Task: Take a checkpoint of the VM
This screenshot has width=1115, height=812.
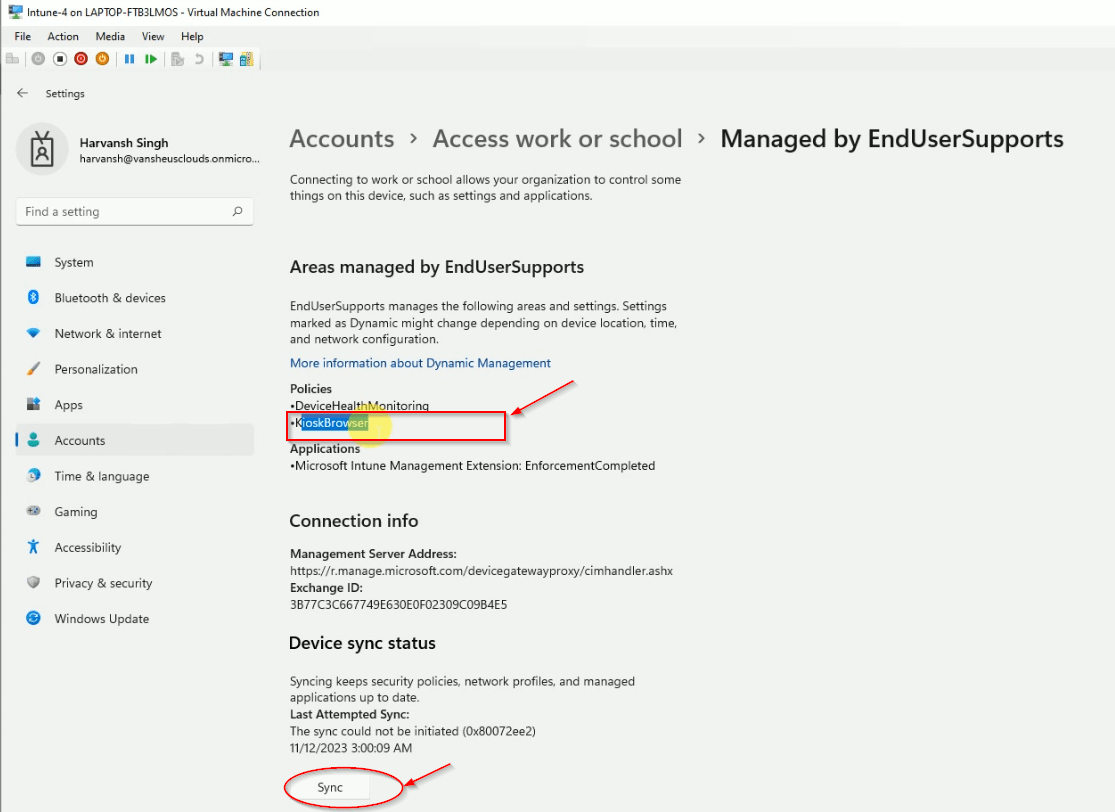Action: pyautogui.click(x=176, y=58)
